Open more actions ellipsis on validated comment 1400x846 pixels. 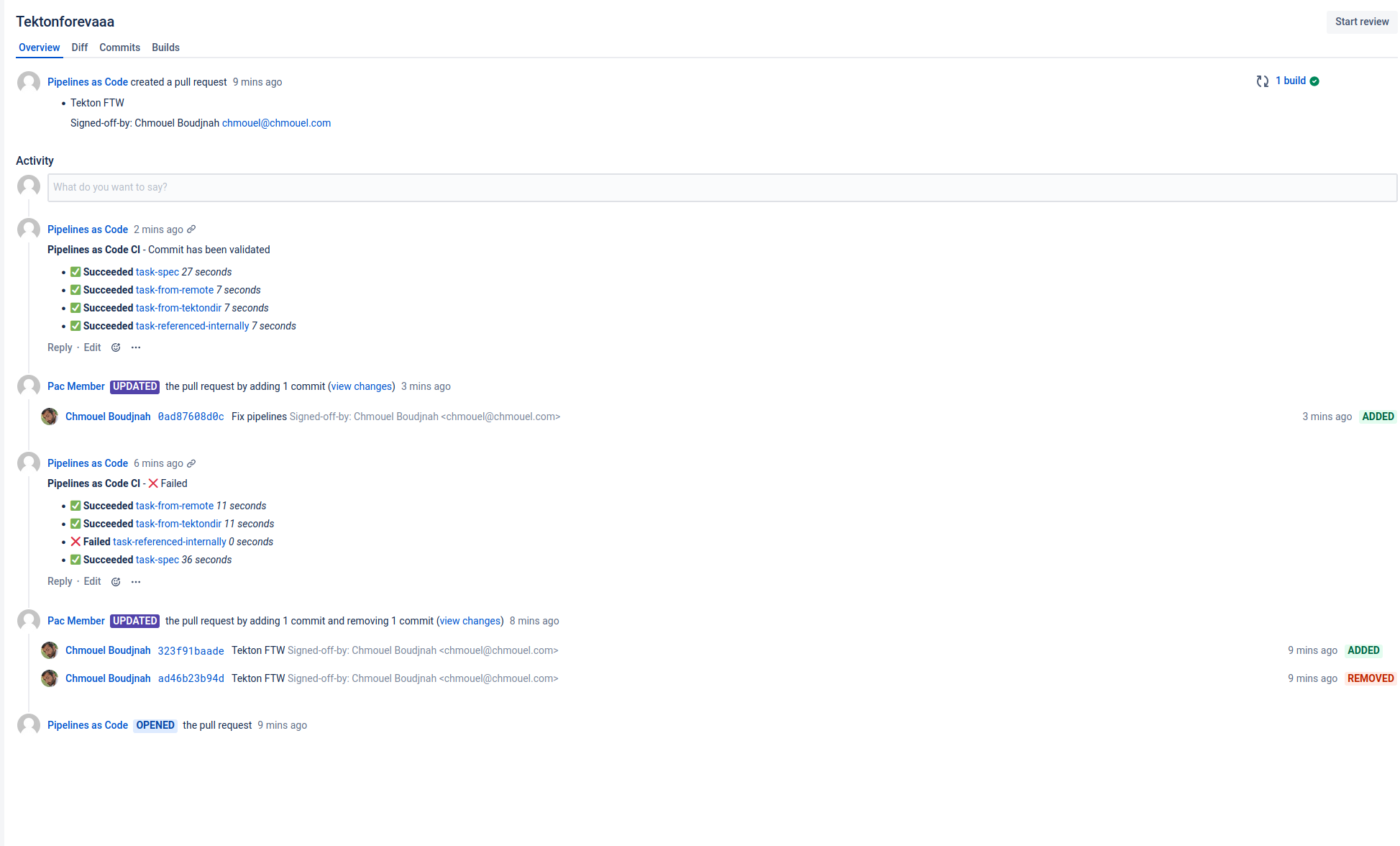pos(136,347)
